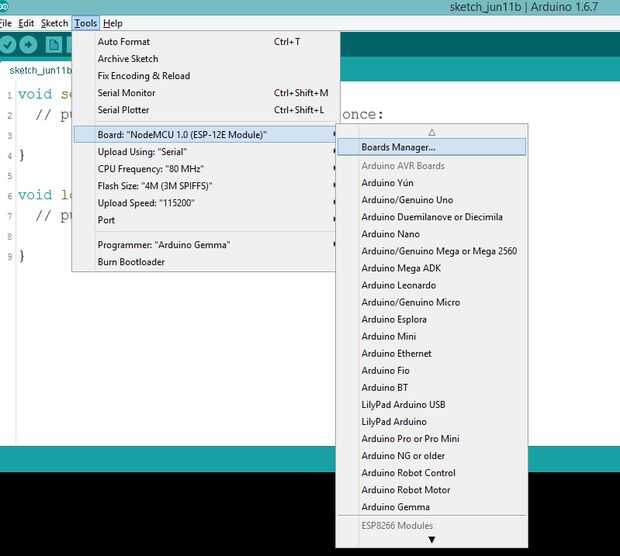
Task: Expand the Port submenu
Action: coord(206,220)
